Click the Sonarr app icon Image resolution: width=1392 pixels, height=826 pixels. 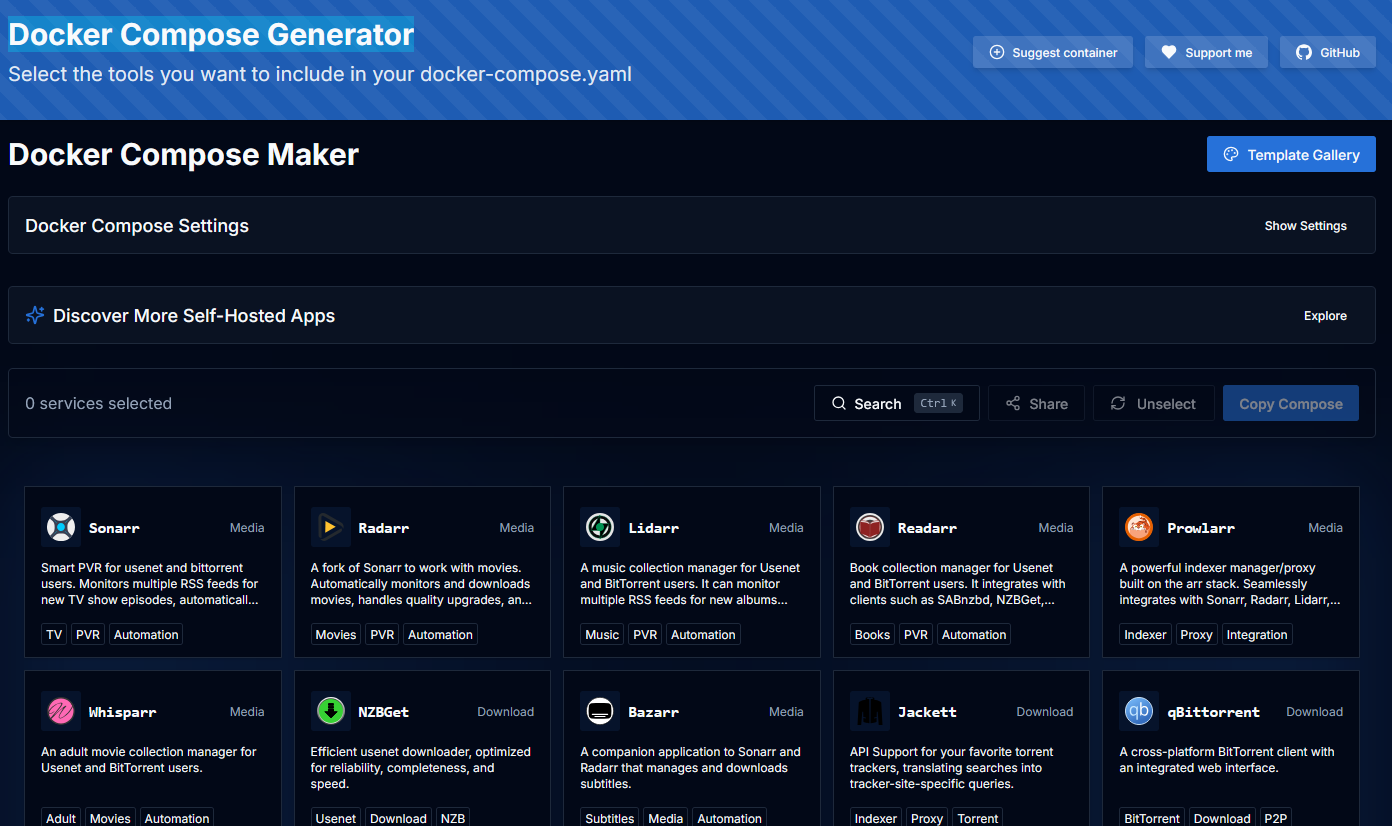point(61,527)
